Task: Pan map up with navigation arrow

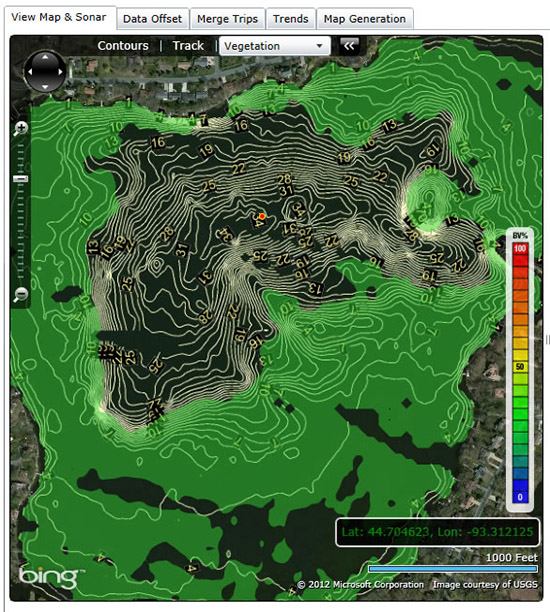Action: click(45, 57)
